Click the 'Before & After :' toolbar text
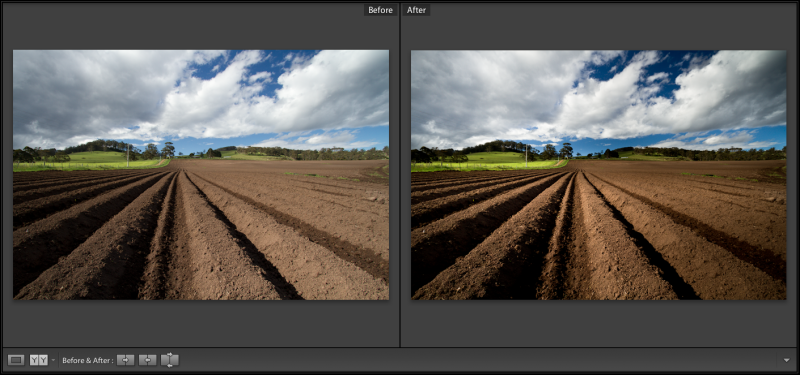800x375 pixels. pos(88,360)
